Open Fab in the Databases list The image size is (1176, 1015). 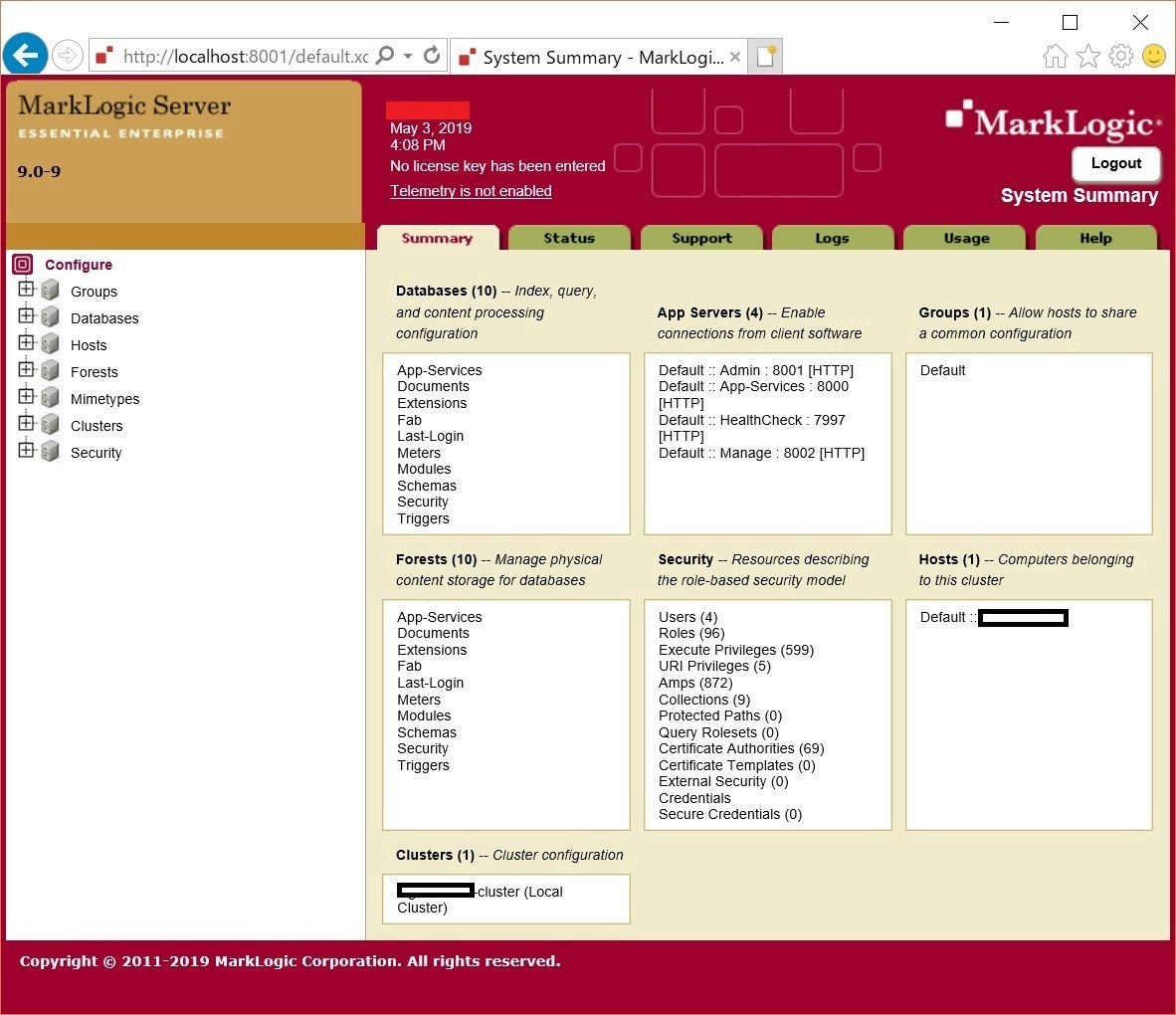(410, 420)
